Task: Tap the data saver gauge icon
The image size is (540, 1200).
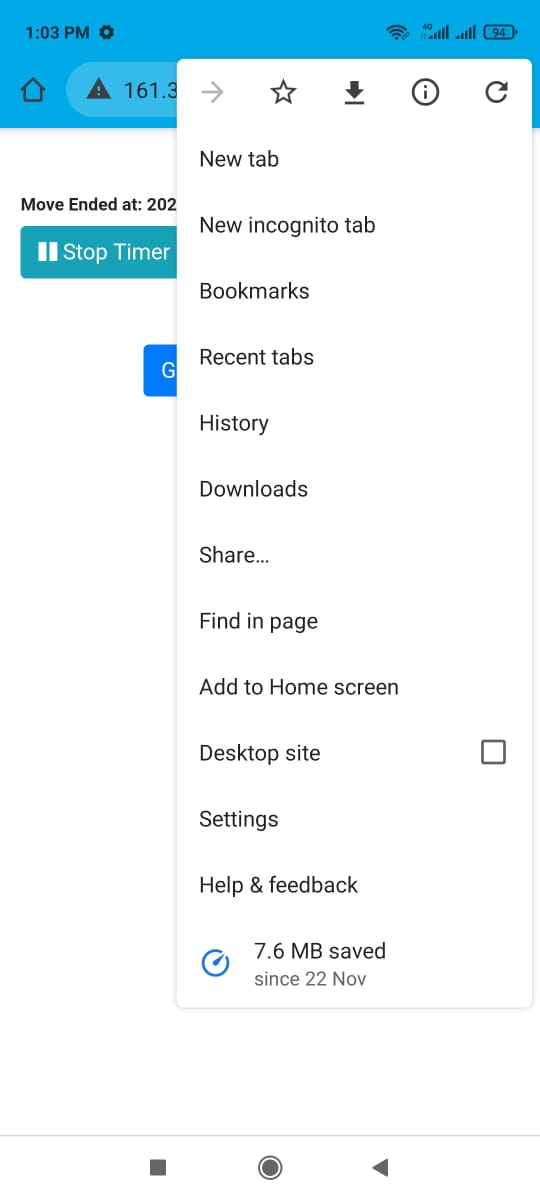Action: tap(216, 964)
